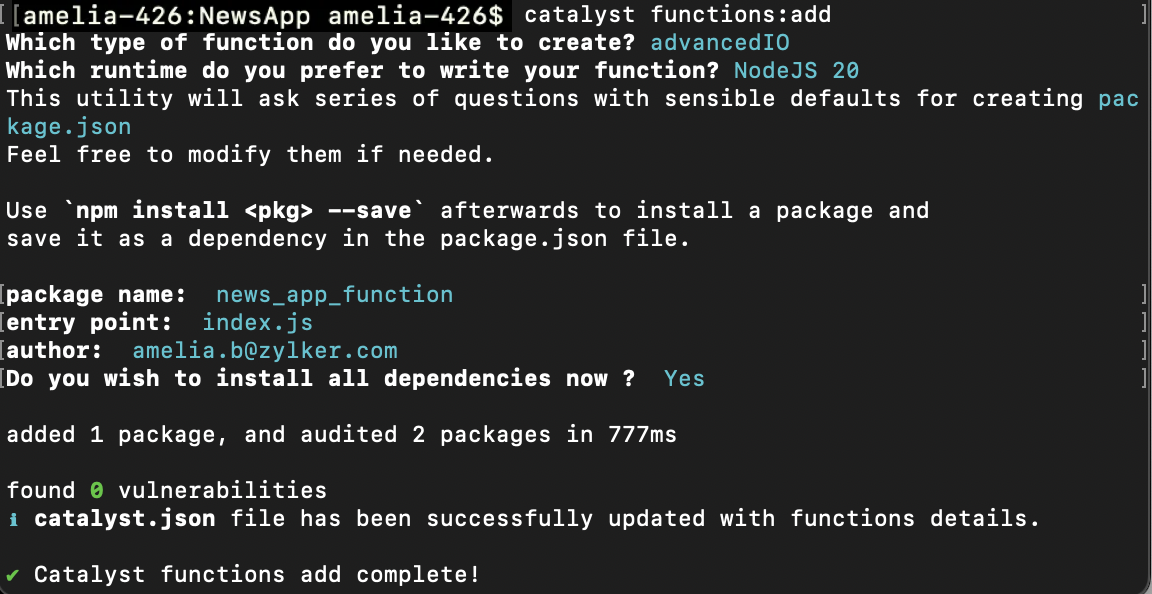The width and height of the screenshot is (1152, 594).
Task: Click the blue info icon beside catalyst.json
Action: click(13, 519)
